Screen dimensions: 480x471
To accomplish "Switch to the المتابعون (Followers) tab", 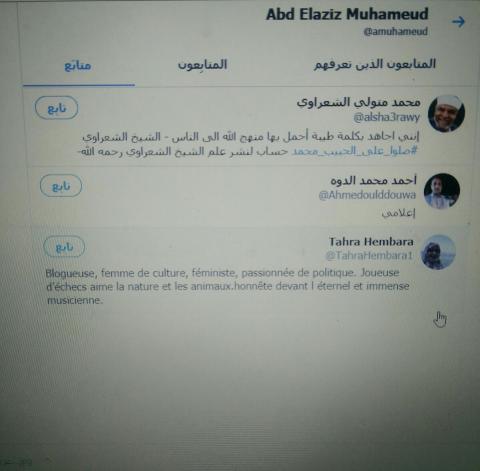I will (202, 64).
